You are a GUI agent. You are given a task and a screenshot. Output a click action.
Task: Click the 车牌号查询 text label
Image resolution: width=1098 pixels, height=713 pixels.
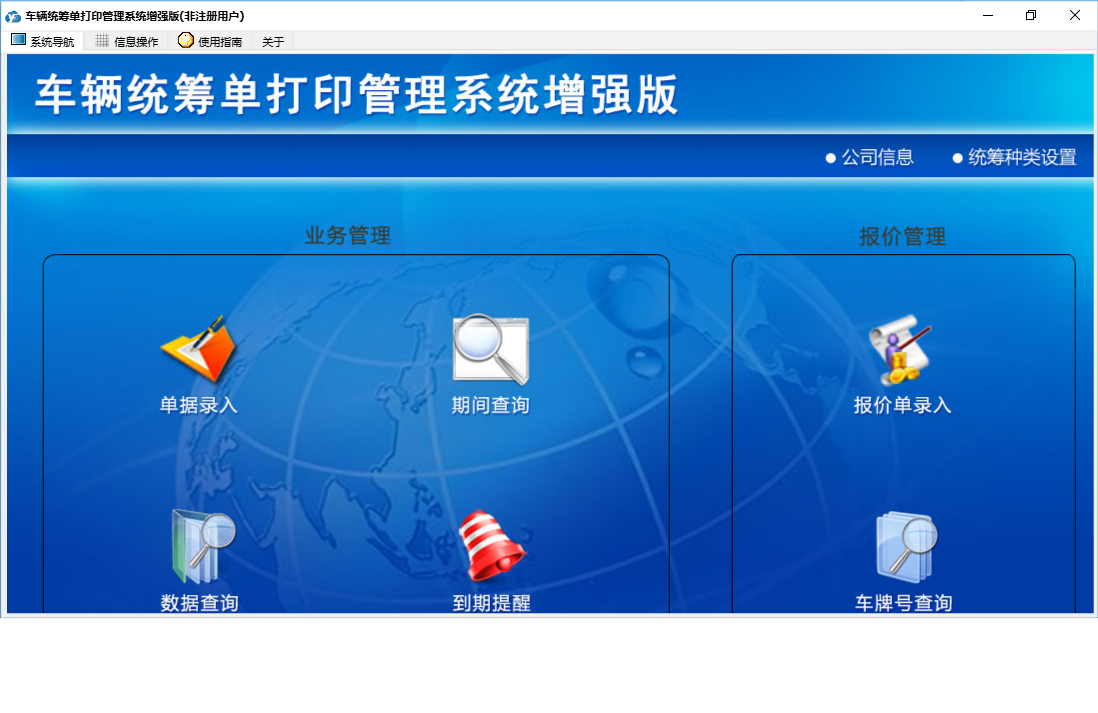click(903, 603)
